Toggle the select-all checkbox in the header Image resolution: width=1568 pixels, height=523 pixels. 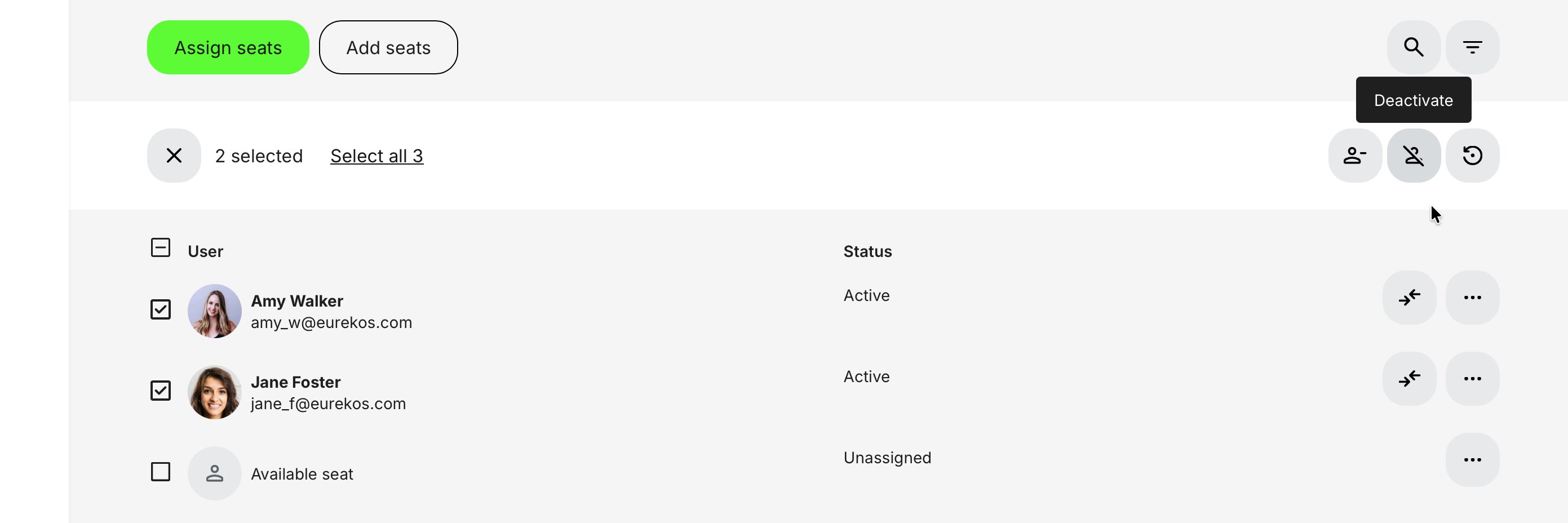160,248
